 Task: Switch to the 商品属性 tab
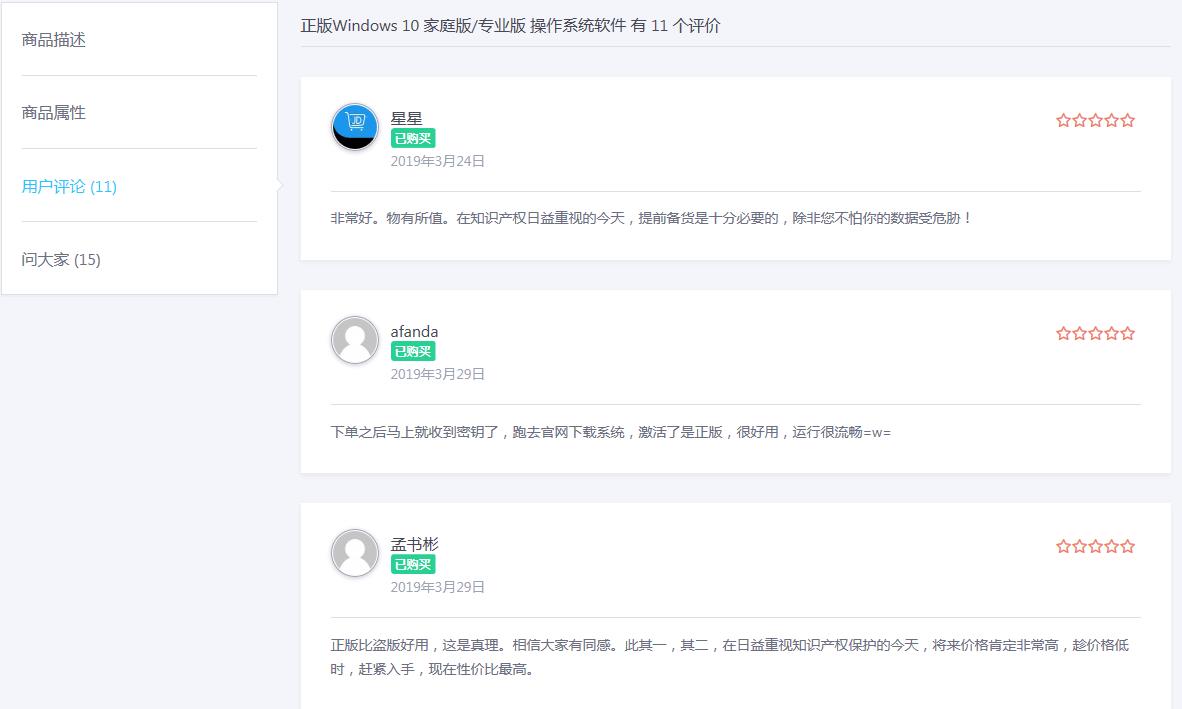(x=54, y=113)
